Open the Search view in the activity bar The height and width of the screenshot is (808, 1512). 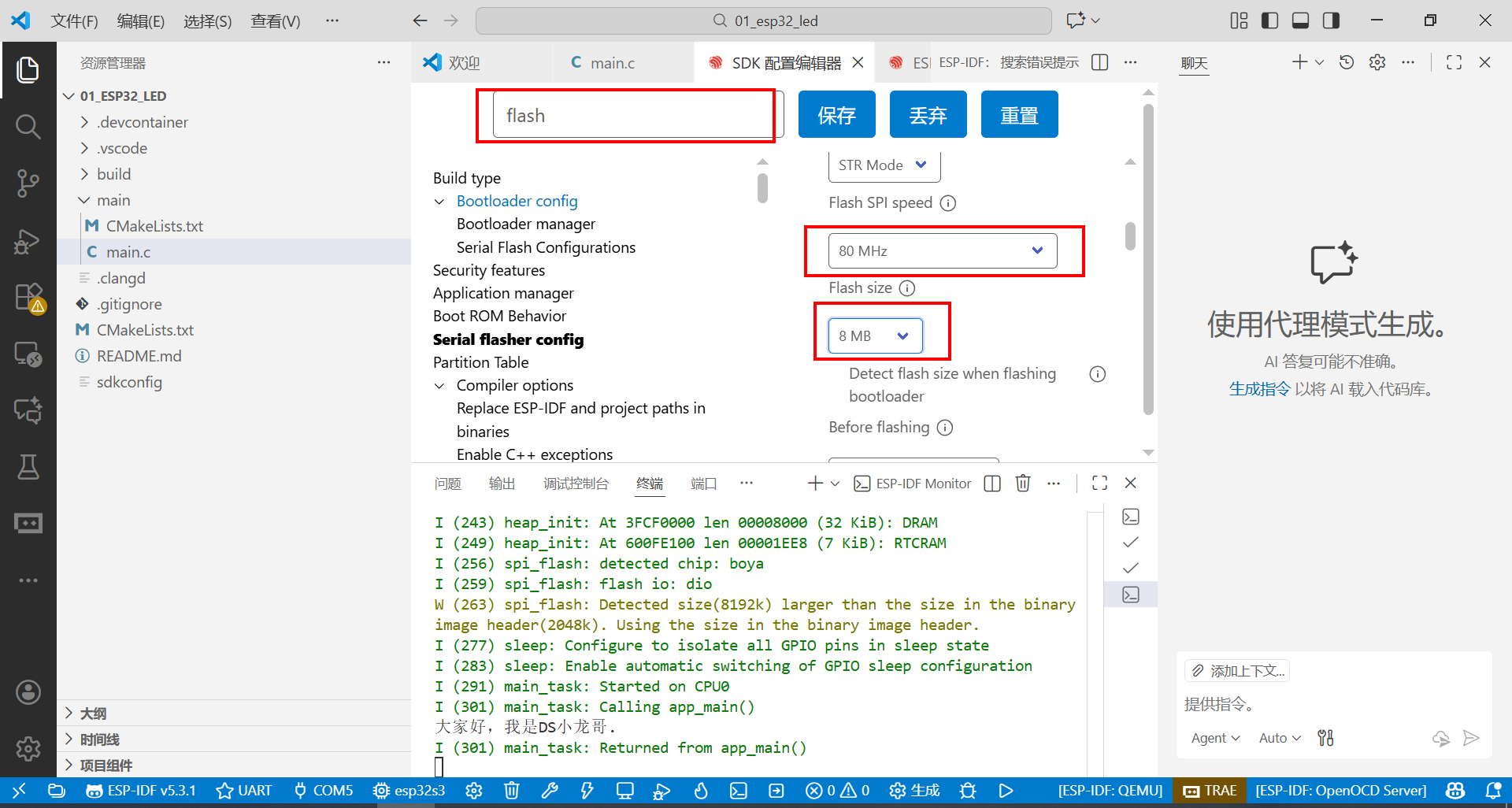[28, 126]
